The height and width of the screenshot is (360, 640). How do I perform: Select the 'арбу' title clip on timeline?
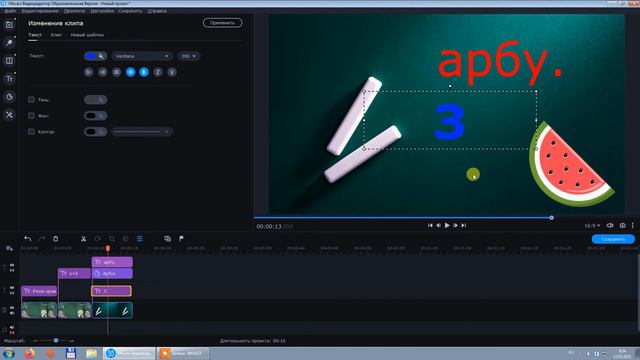coord(112,262)
